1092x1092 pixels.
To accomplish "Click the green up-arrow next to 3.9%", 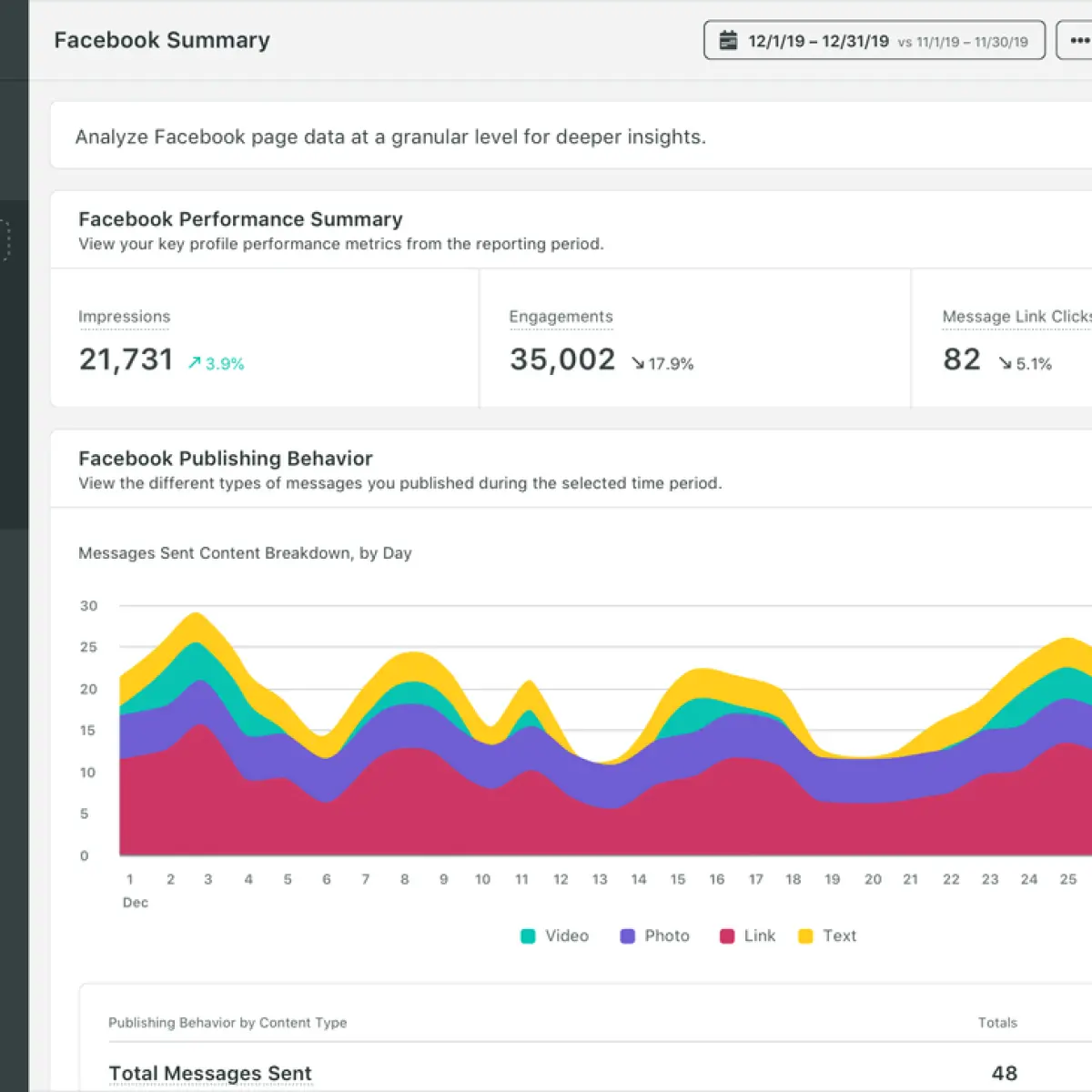I will [194, 363].
